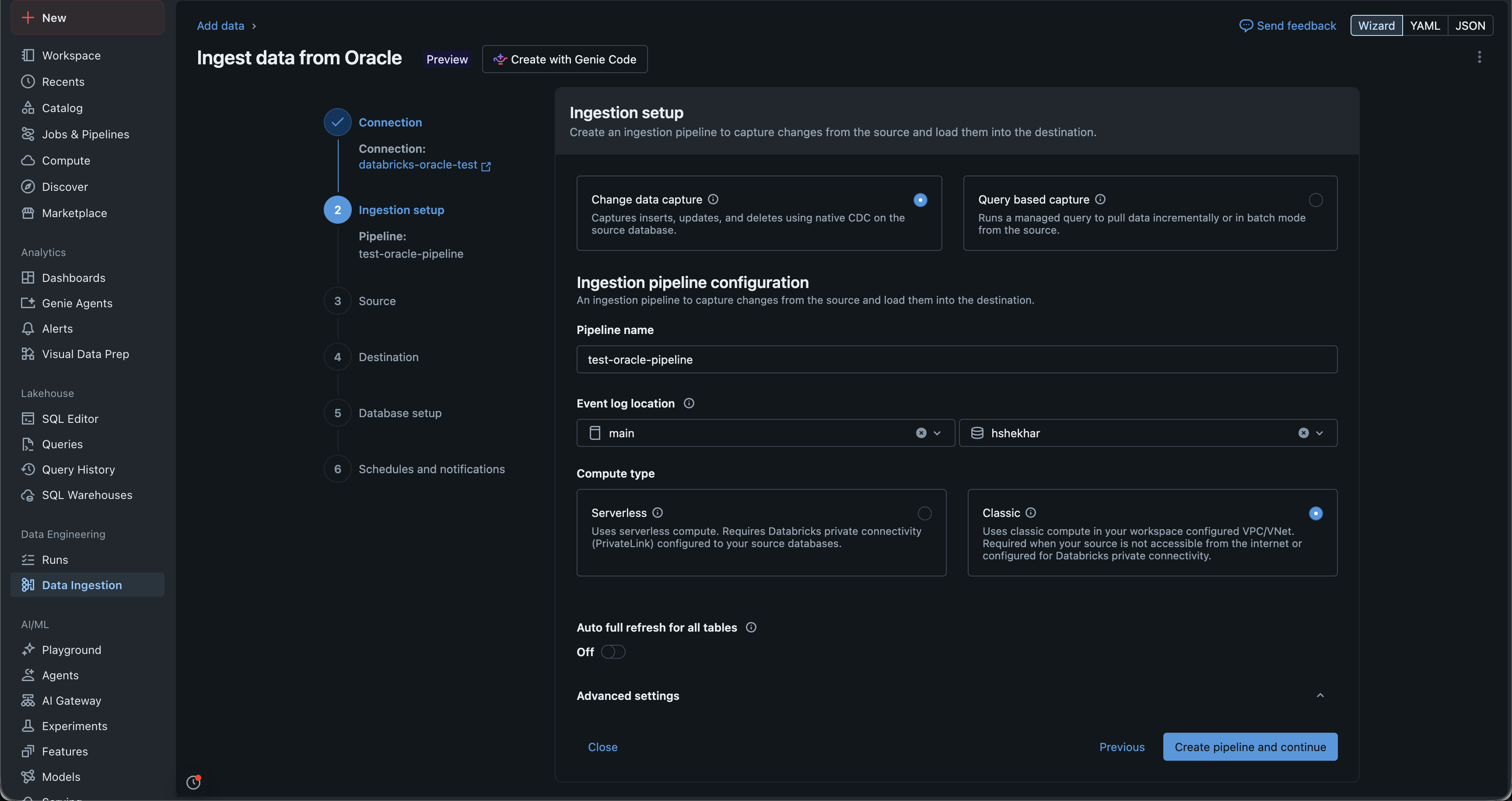Open the main catalog dropdown chevron

click(x=938, y=433)
